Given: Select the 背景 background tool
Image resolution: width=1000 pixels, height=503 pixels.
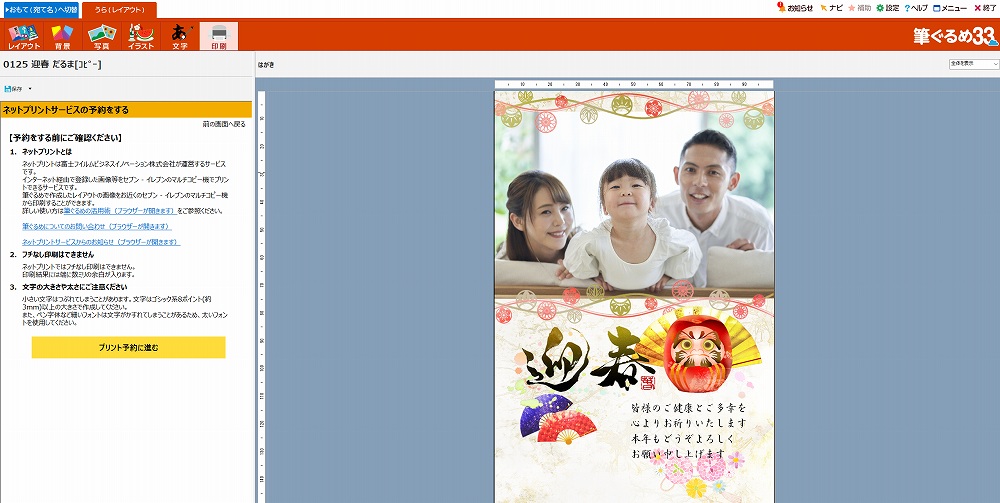Looking at the screenshot, I should tap(62, 37).
